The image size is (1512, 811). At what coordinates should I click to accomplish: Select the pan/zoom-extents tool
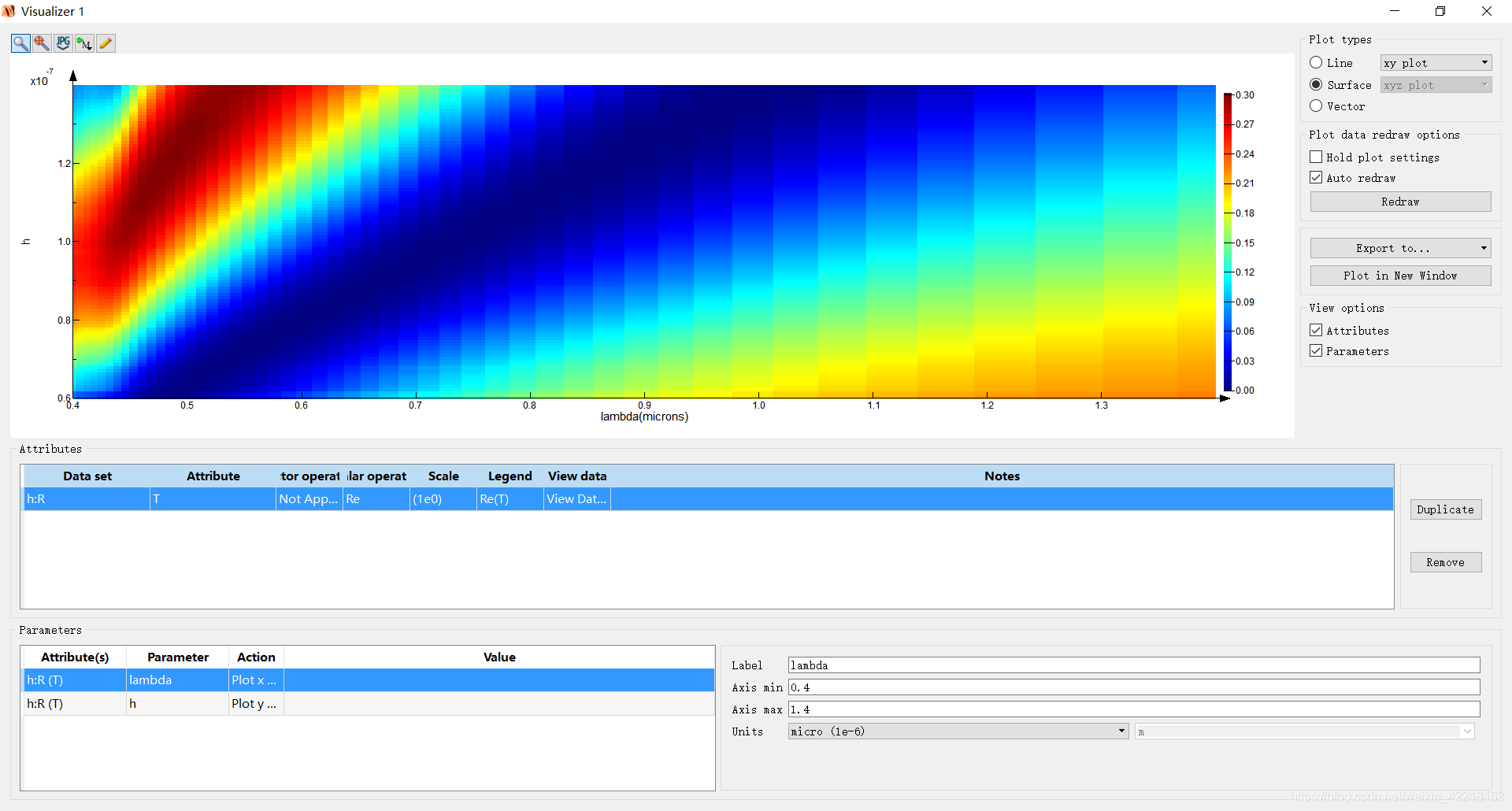(41, 43)
